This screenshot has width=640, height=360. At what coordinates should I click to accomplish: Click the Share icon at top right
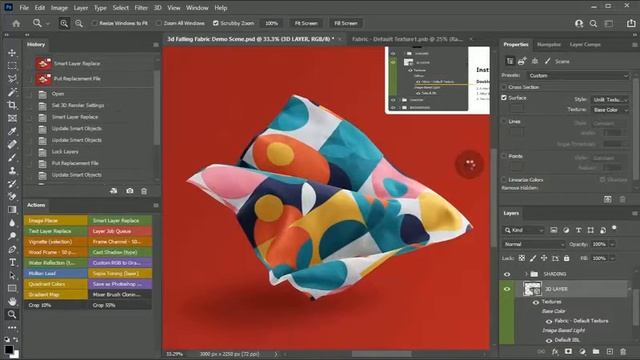tap(631, 23)
